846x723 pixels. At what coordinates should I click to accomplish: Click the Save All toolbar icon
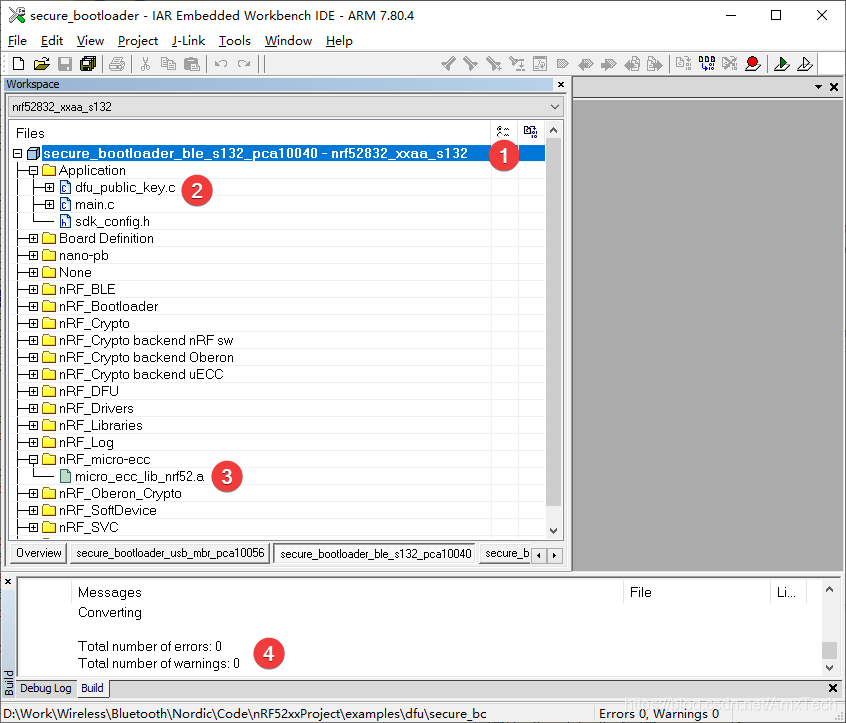[87, 64]
